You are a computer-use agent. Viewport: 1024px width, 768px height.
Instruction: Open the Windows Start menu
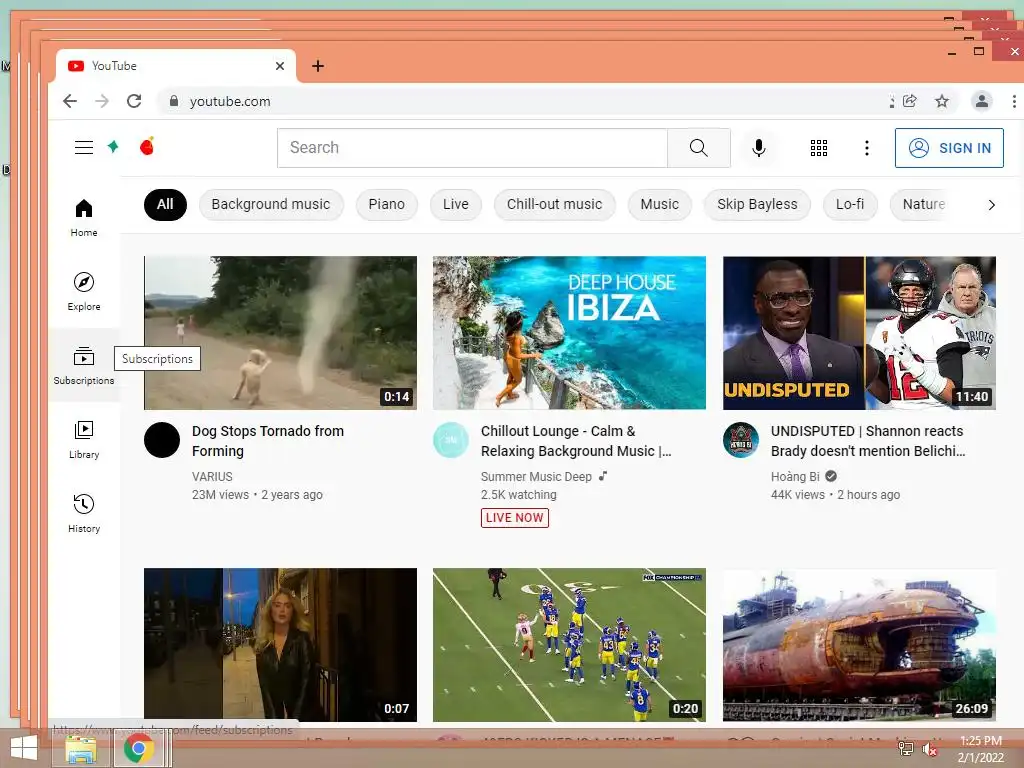point(24,748)
